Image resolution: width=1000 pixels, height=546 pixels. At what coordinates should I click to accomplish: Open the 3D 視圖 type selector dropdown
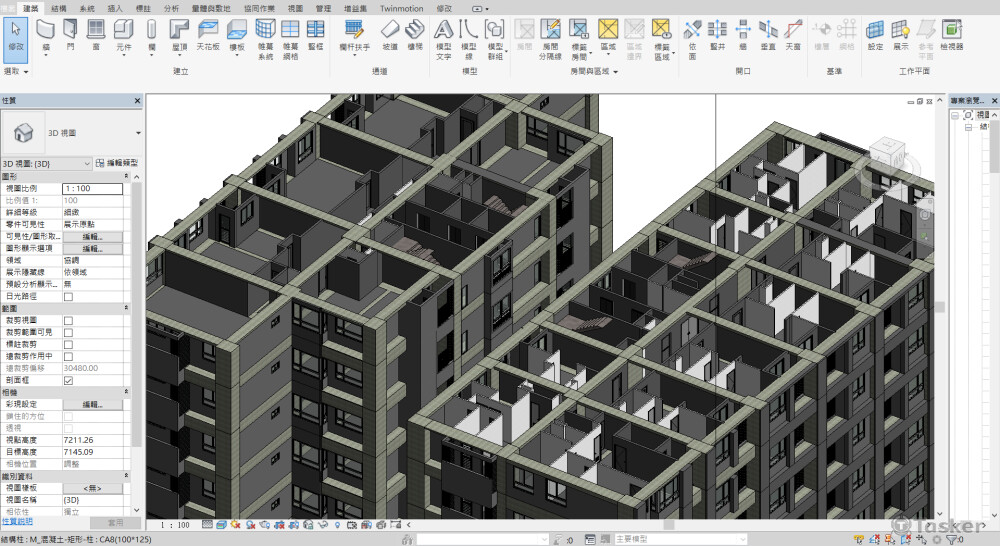point(138,132)
